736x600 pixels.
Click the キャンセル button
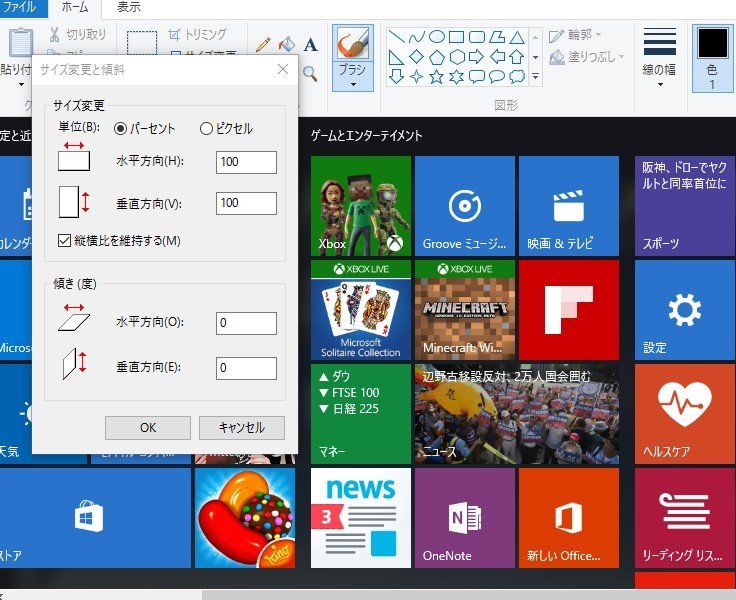tap(241, 427)
